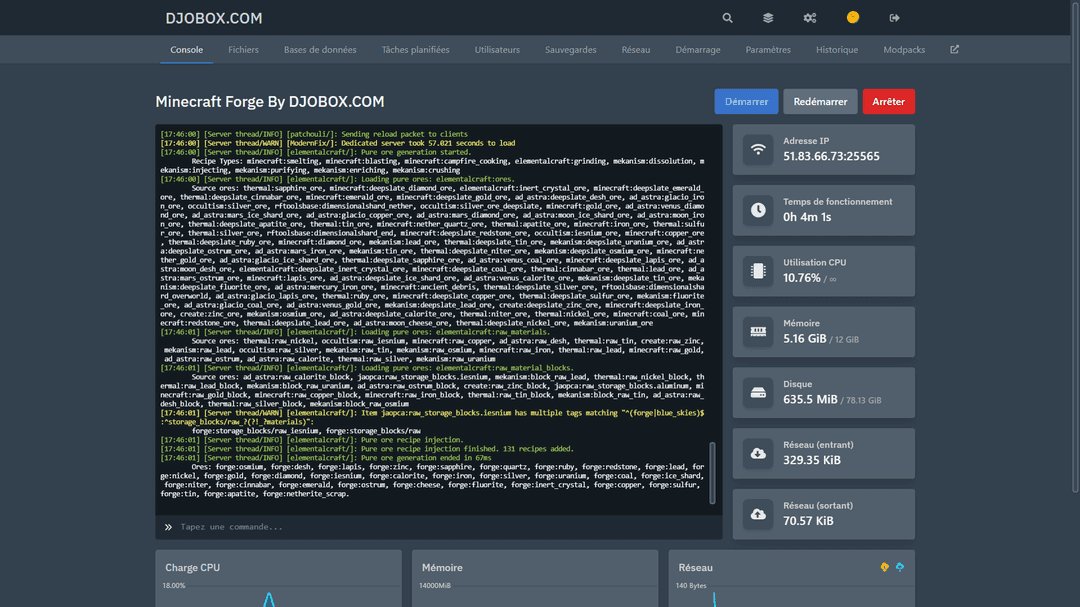The width and height of the screenshot is (1080, 607).
Task: Click the page vertical scrollbar
Action: [1075, 246]
